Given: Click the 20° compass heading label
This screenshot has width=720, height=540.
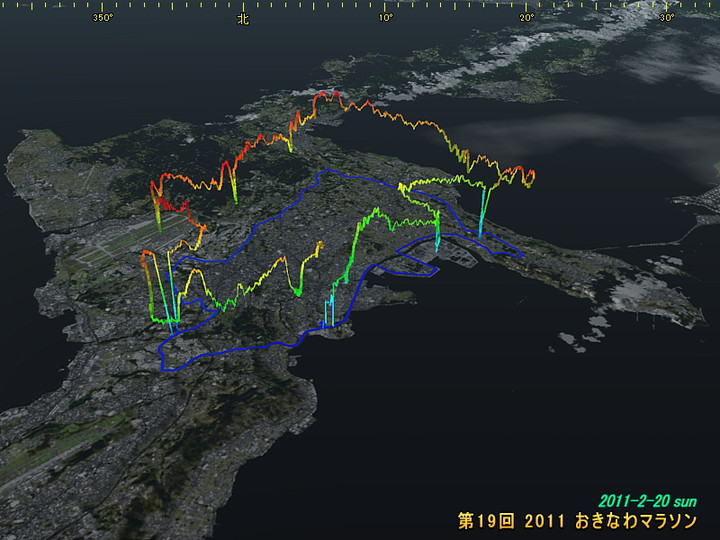Looking at the screenshot, I should [527, 17].
